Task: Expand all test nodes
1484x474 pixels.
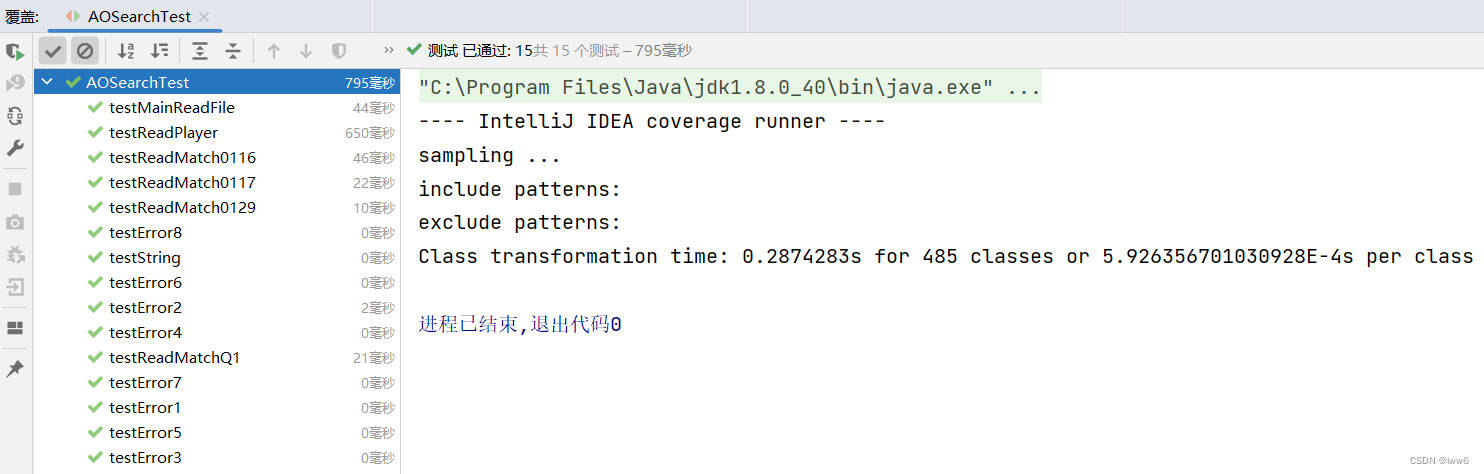Action: [200, 50]
